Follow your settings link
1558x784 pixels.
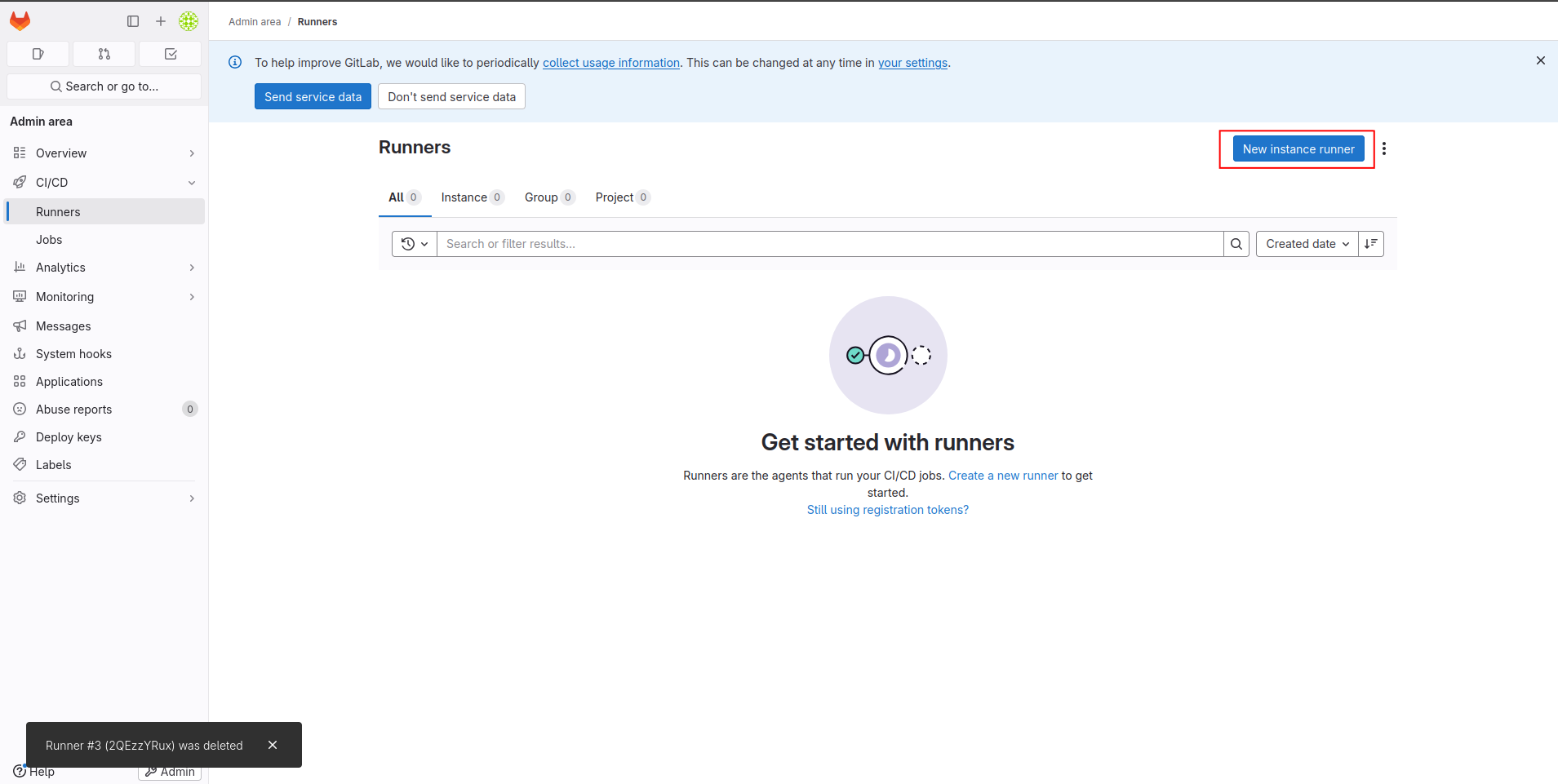point(912,63)
